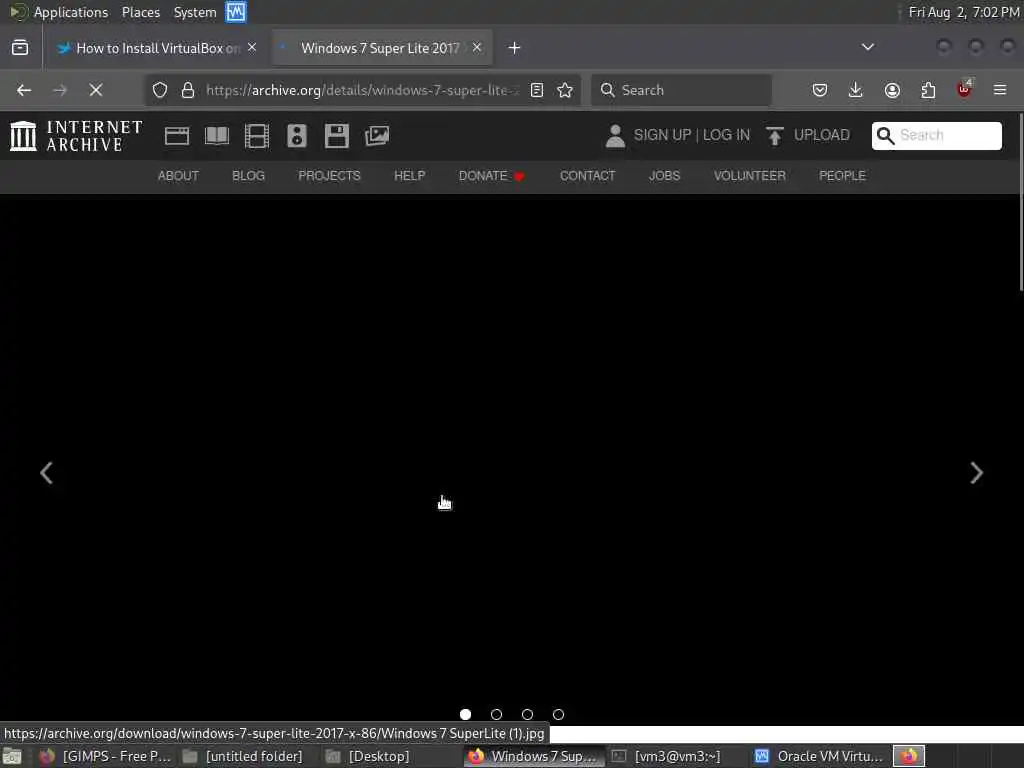Click the UPLOAD link
Viewport: 1024px width, 768px height.
click(x=822, y=135)
